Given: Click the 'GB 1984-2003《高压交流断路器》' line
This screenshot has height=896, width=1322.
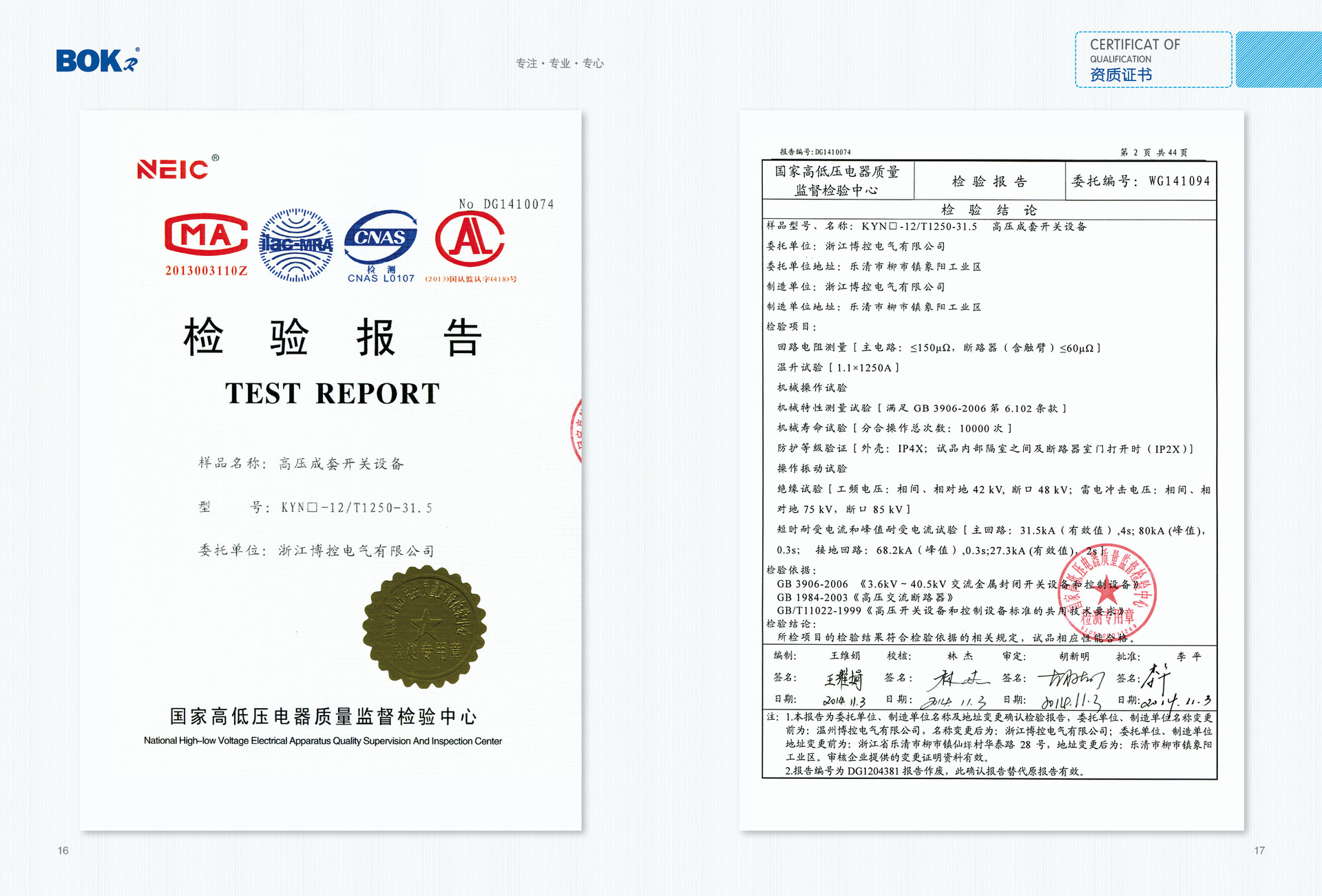Looking at the screenshot, I should point(865,597).
